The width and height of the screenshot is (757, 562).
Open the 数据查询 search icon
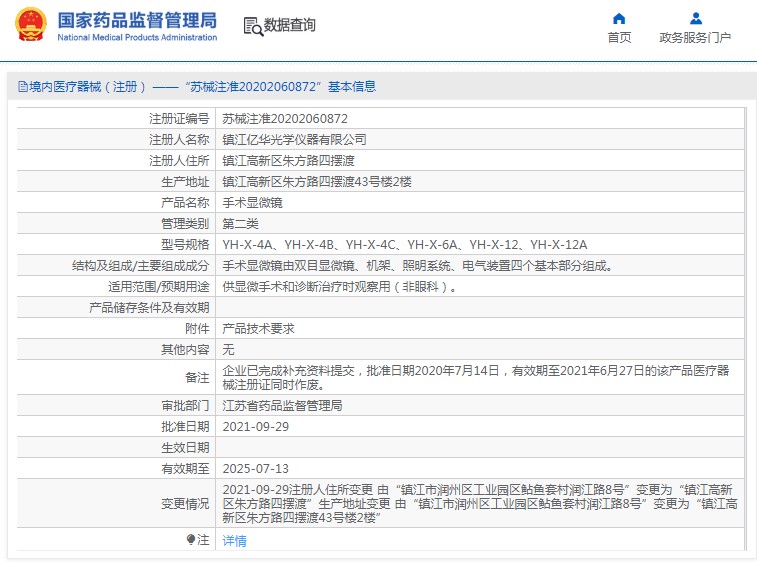(x=253, y=27)
